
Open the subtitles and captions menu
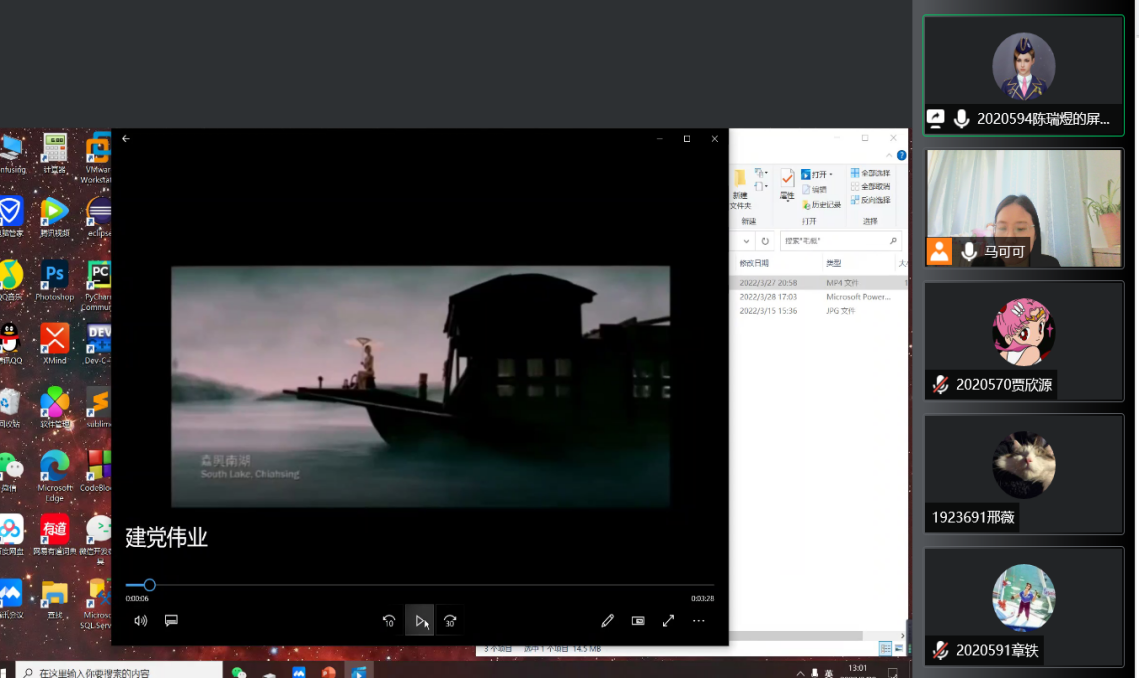click(x=171, y=620)
